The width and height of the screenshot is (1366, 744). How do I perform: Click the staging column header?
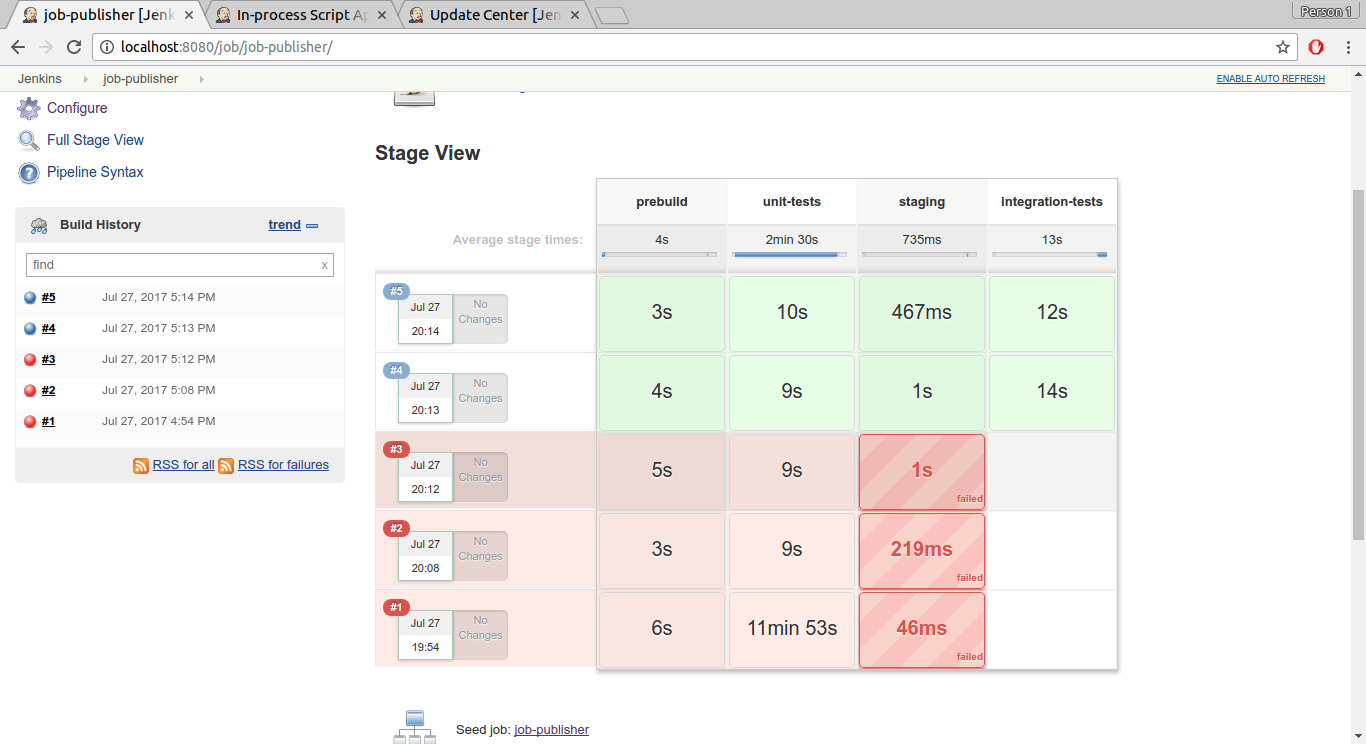922,202
